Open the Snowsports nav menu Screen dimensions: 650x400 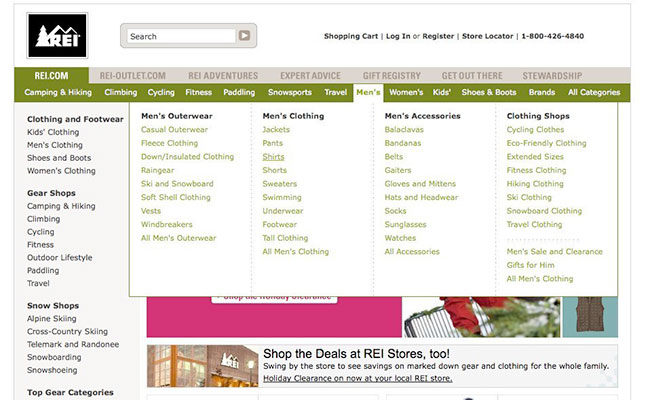(x=290, y=92)
